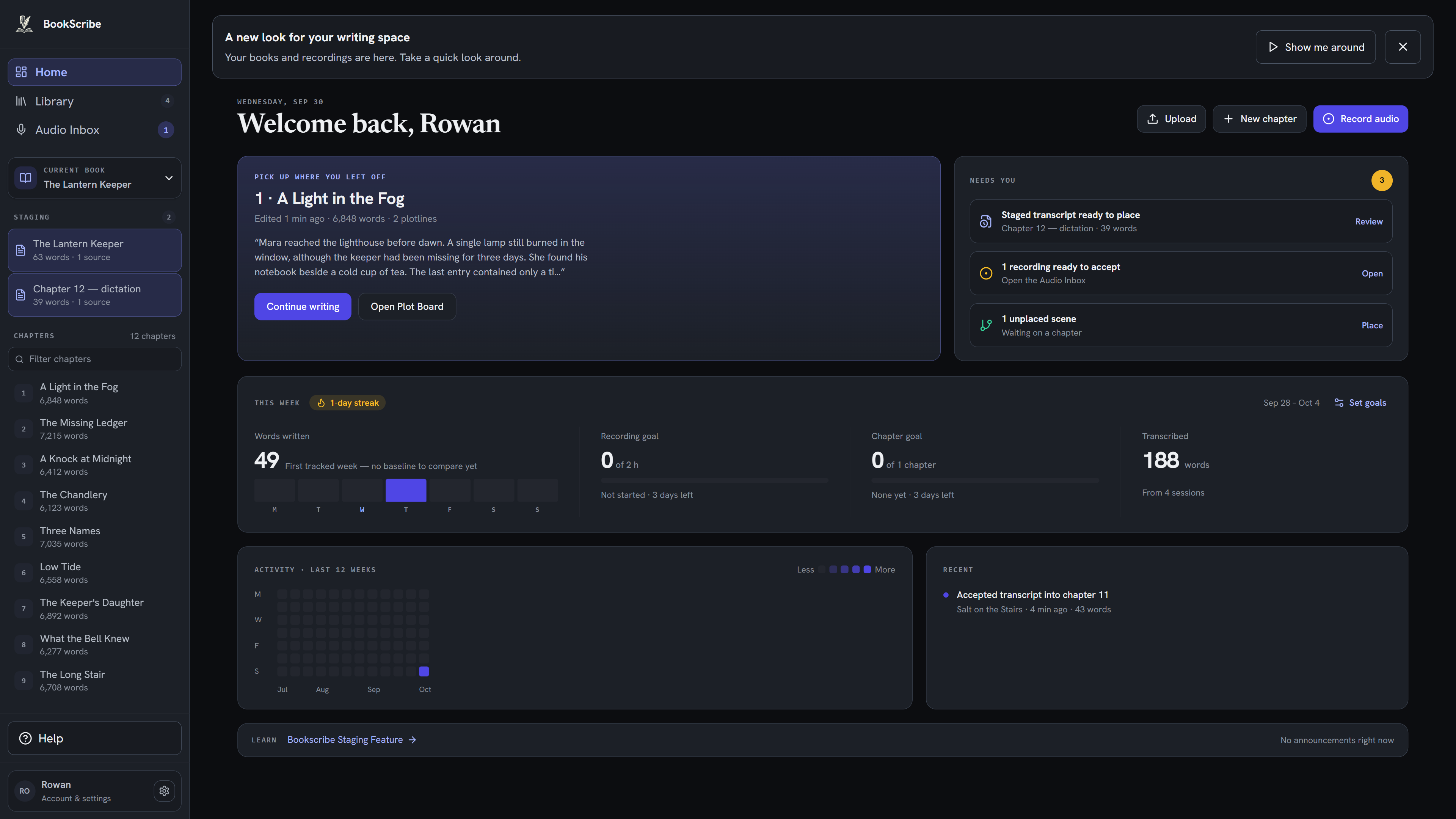Click the staged transcript document icon
The height and width of the screenshot is (819, 1456).
point(985,221)
